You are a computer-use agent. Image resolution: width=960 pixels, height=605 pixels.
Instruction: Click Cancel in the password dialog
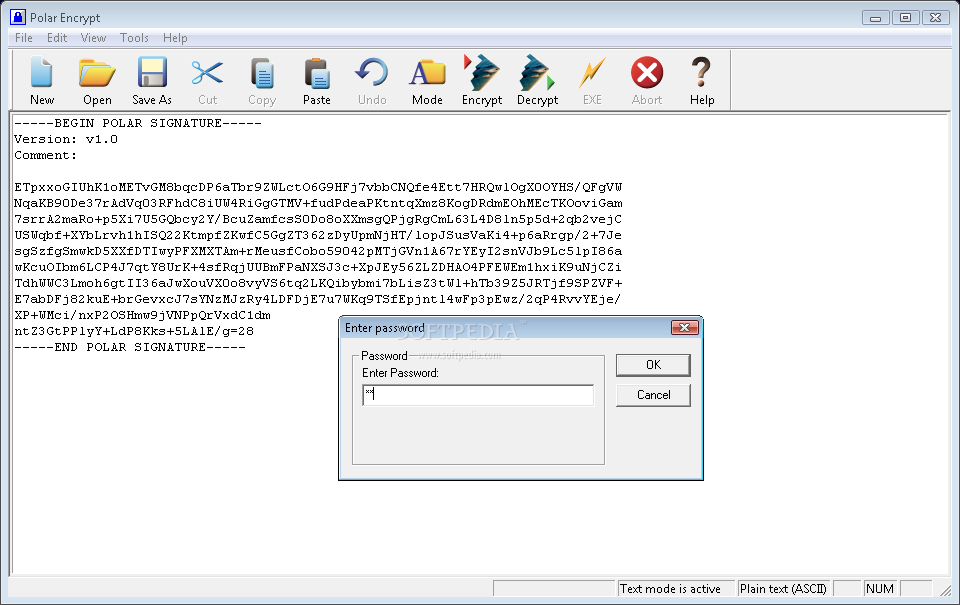pyautogui.click(x=653, y=395)
